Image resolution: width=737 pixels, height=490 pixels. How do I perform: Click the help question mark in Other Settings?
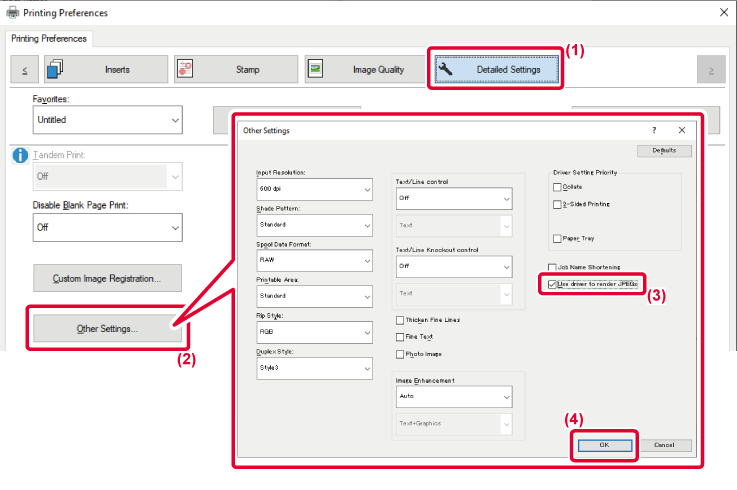tap(654, 130)
